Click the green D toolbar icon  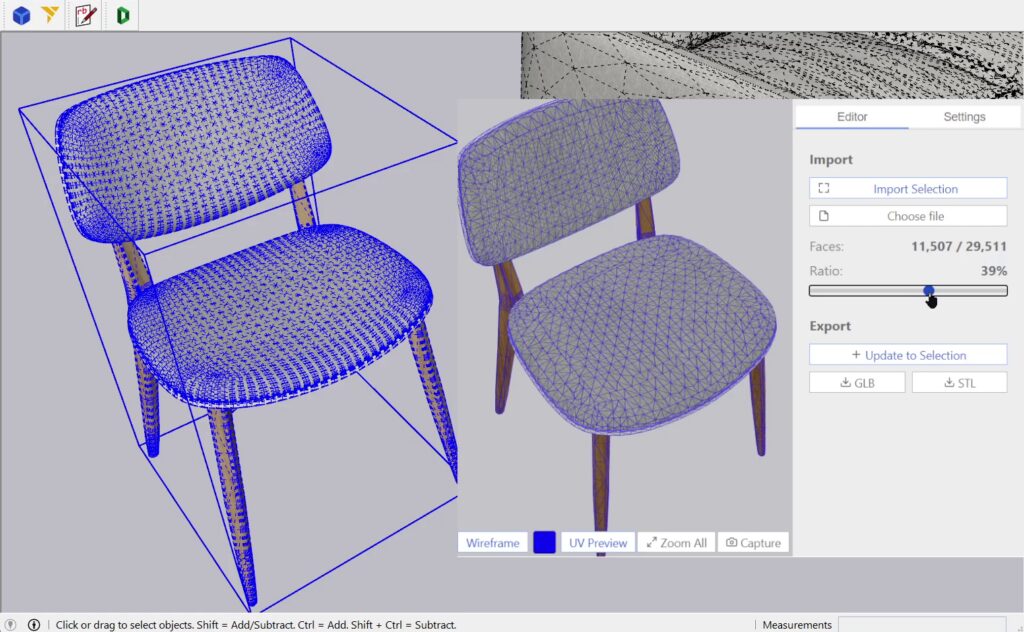(x=122, y=15)
